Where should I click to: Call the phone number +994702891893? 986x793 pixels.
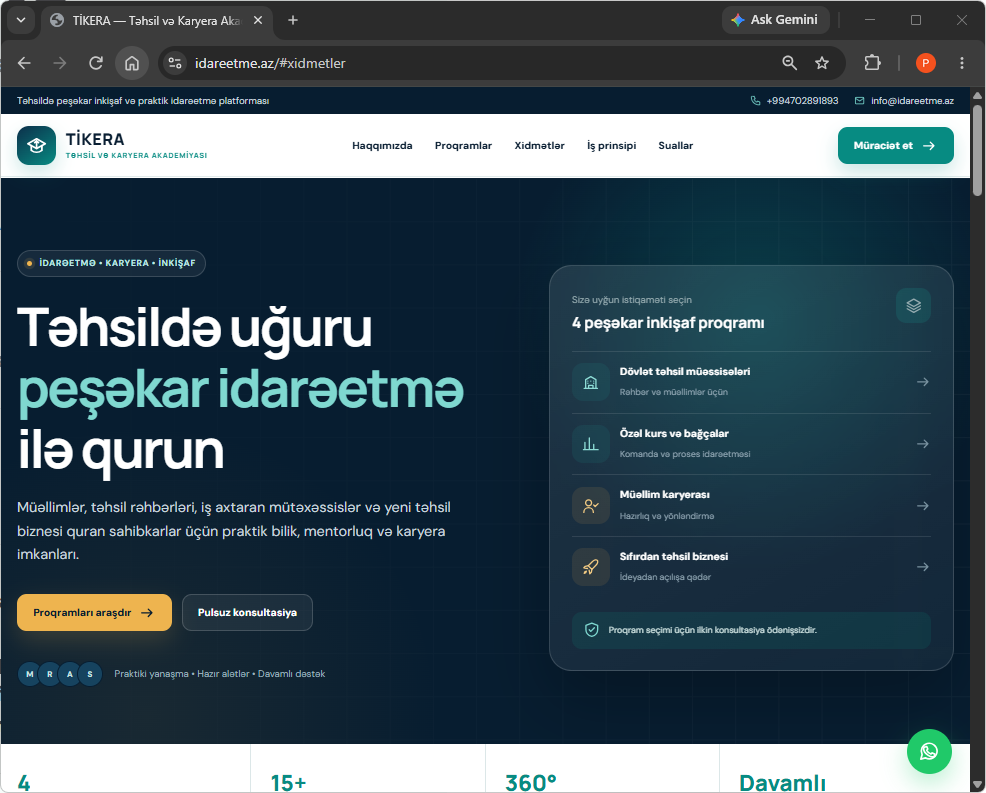pos(802,101)
